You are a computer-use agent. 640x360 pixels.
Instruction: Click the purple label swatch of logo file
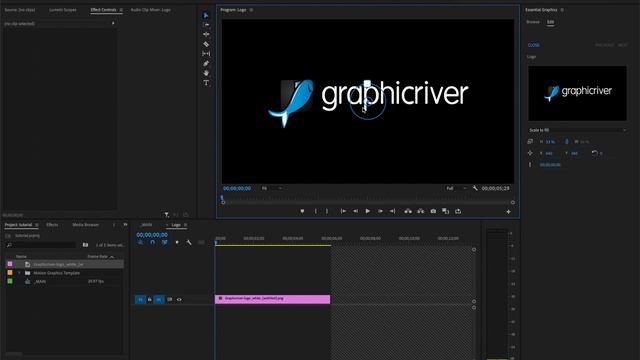(x=10, y=264)
